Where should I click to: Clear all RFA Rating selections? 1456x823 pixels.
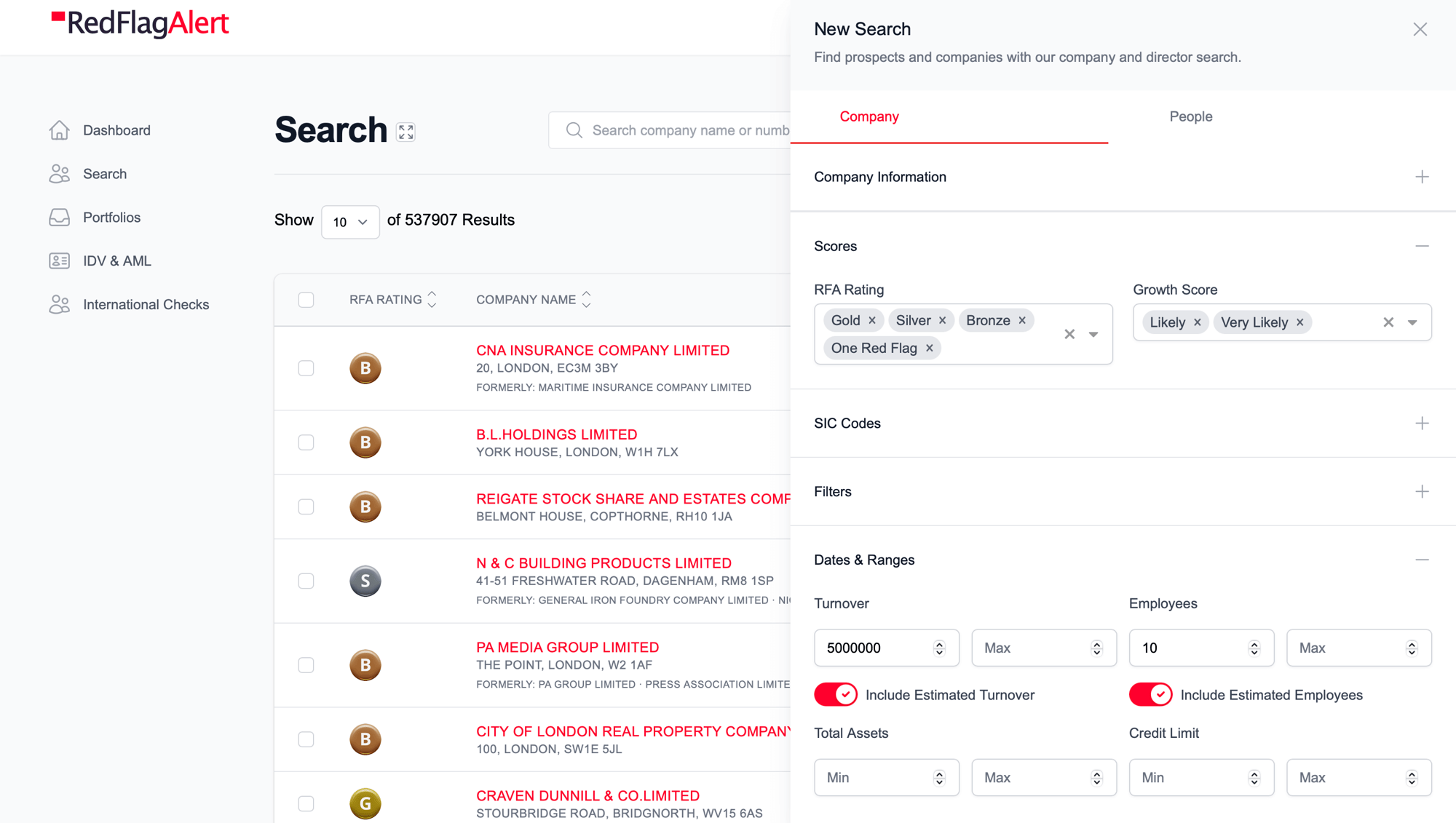click(1069, 334)
